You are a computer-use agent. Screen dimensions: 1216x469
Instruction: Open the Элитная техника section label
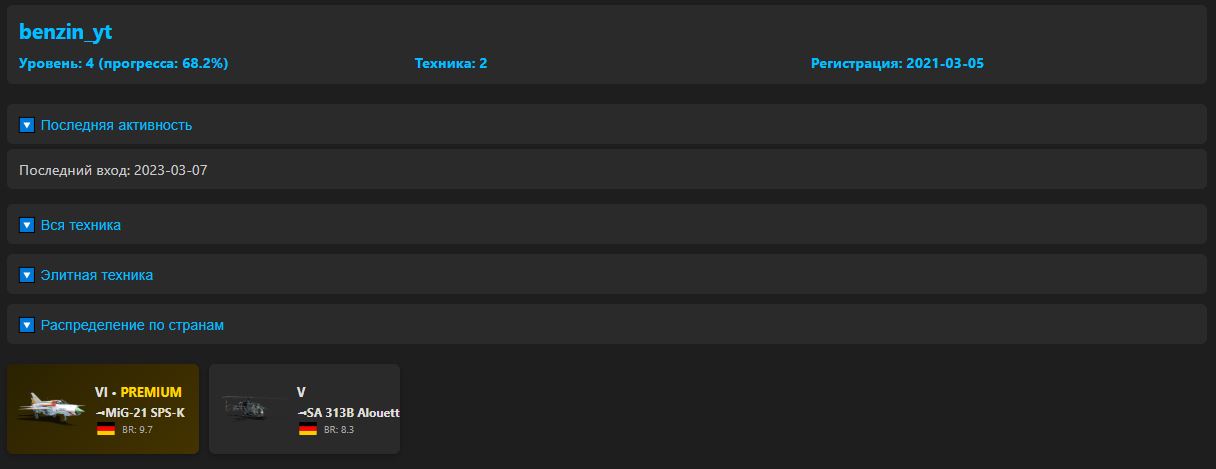point(96,275)
